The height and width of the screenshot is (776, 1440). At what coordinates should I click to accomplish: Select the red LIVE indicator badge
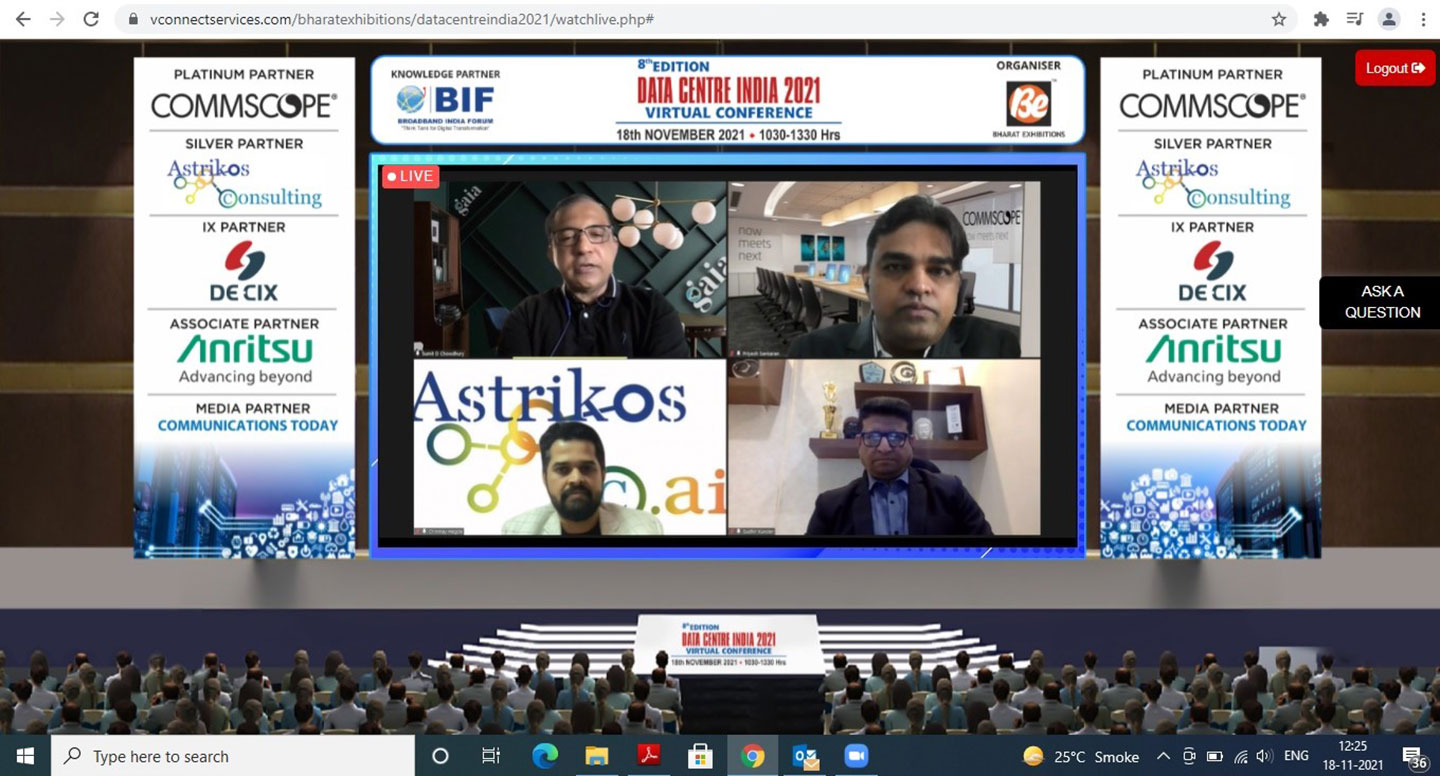(411, 176)
